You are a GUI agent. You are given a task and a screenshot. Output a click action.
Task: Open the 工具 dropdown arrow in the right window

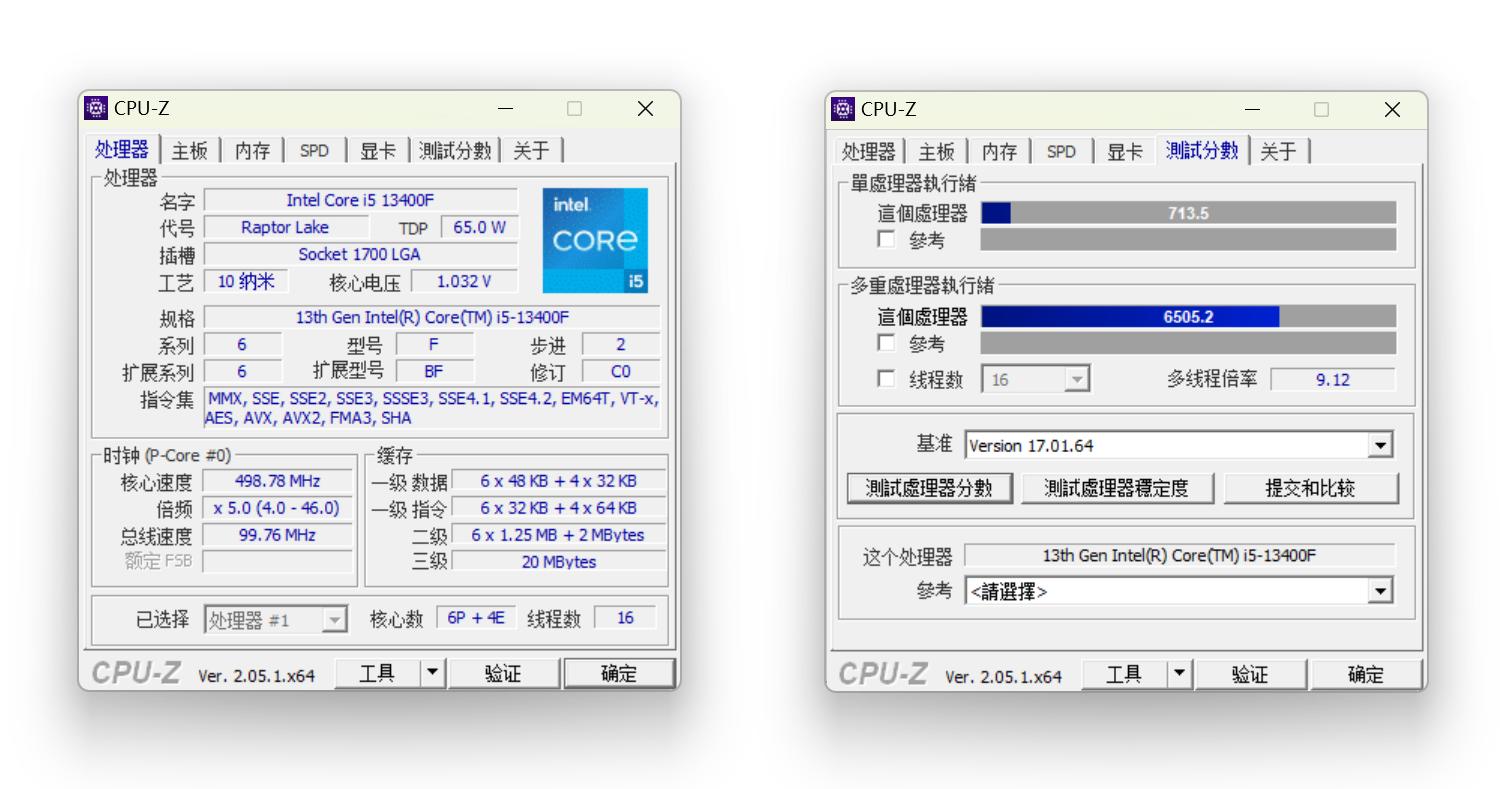[x=1178, y=673]
